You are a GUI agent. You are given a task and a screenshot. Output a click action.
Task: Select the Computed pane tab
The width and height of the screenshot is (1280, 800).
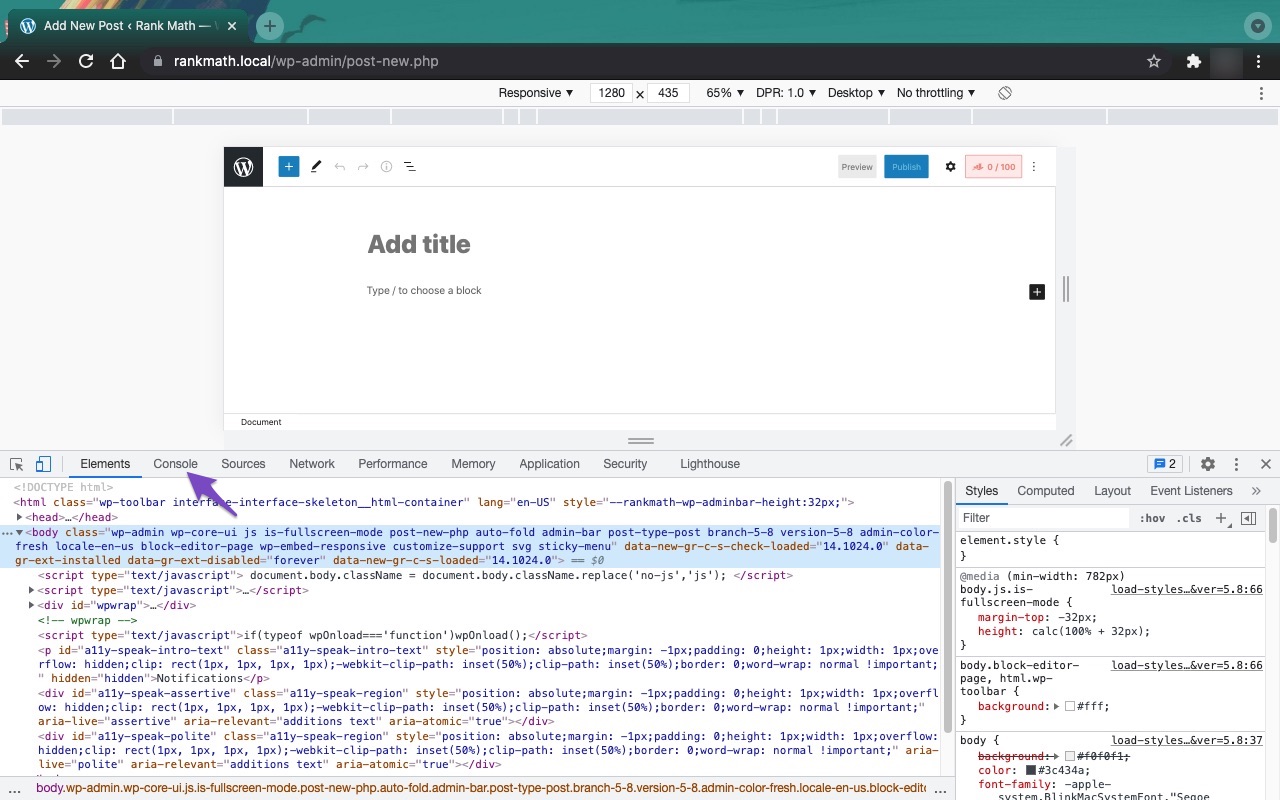[x=1046, y=491]
